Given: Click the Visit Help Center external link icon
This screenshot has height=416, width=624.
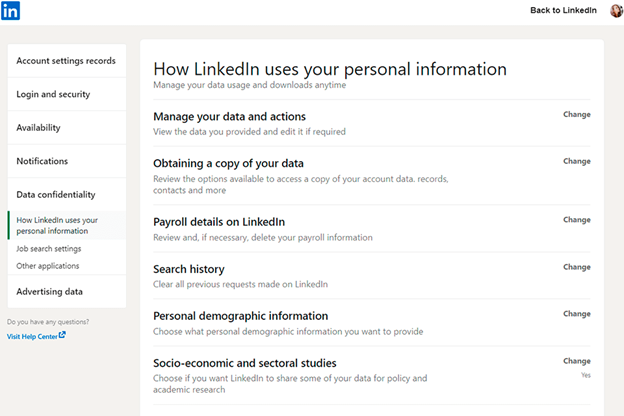Looking at the screenshot, I should pos(62,336).
